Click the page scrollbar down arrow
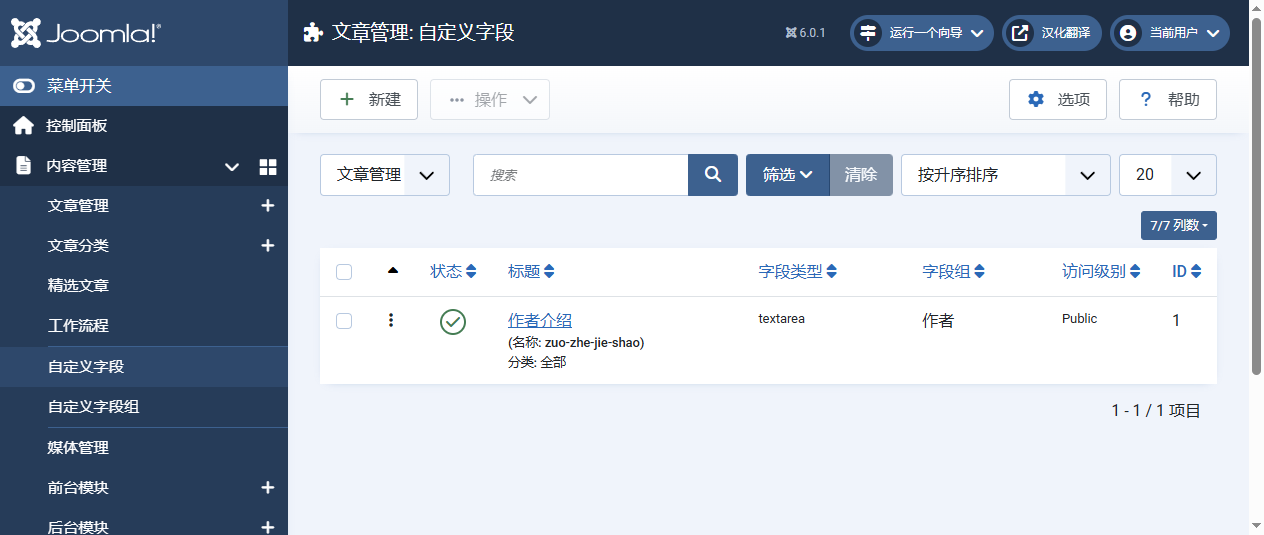Viewport: 1264px width, 535px height. click(x=1256, y=526)
